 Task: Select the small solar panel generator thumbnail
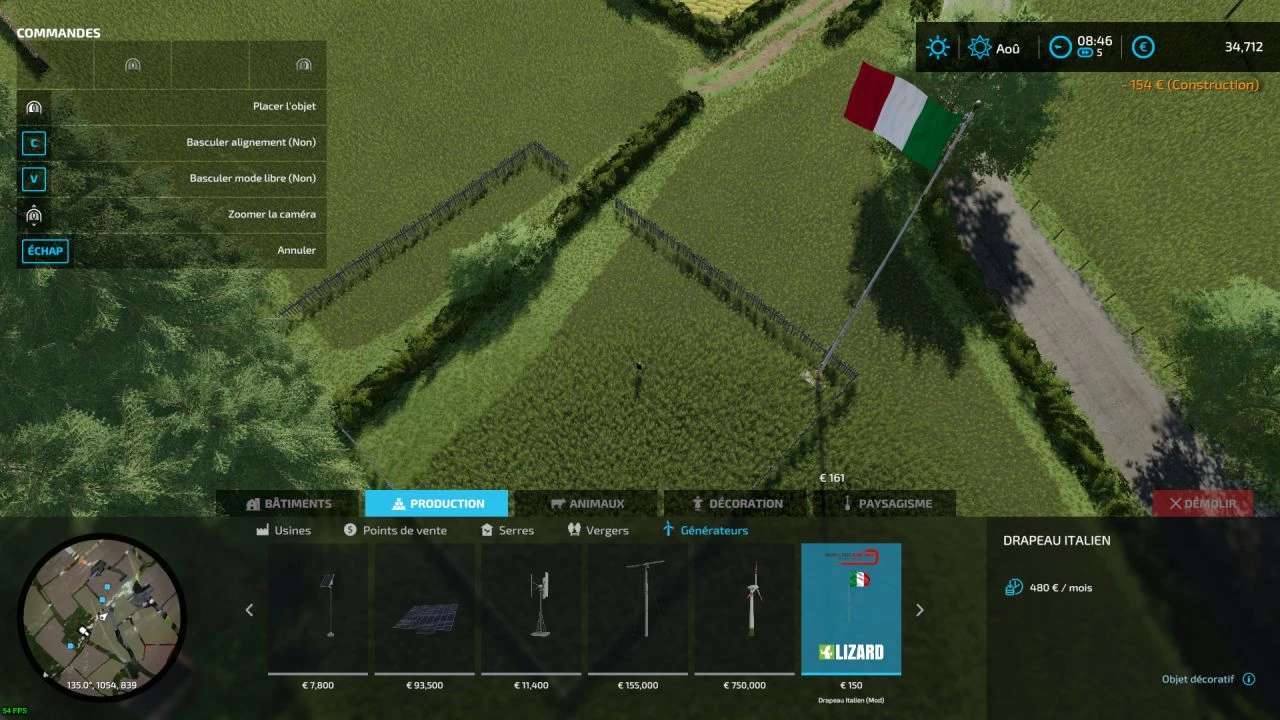click(x=317, y=607)
